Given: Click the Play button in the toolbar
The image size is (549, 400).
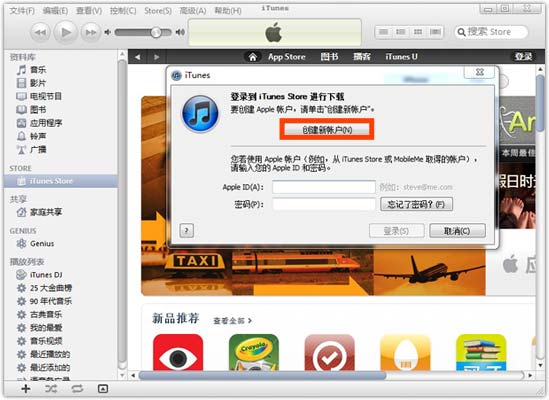Looking at the screenshot, I should point(65,32).
